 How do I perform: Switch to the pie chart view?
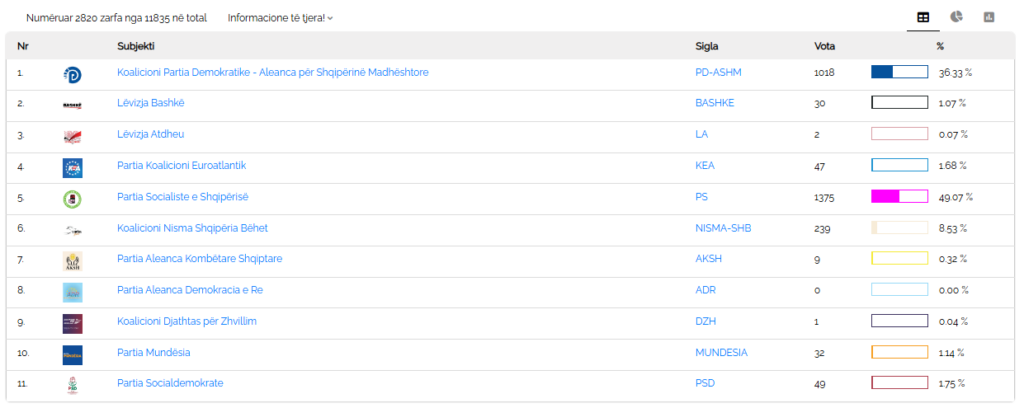click(x=956, y=17)
